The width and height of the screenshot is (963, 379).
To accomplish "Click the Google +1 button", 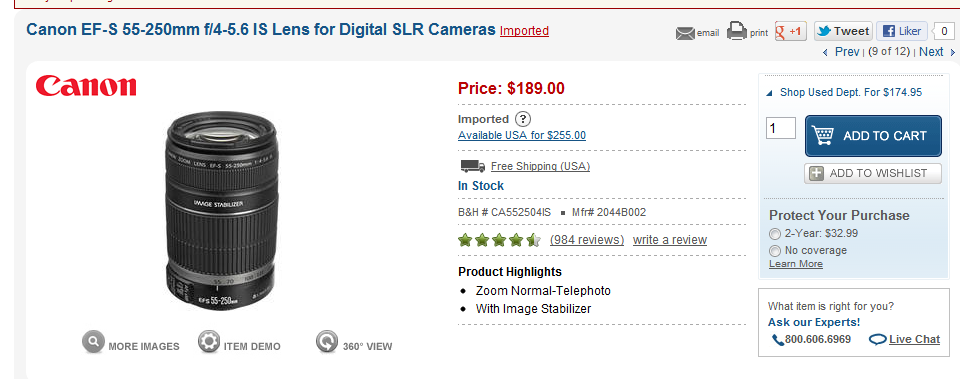I will pyautogui.click(x=790, y=31).
